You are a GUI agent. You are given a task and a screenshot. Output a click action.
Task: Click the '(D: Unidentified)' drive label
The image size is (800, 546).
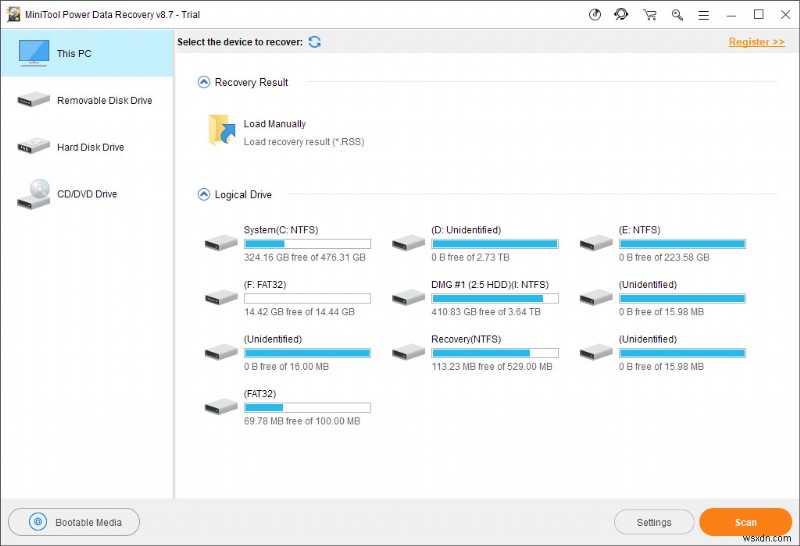click(466, 230)
